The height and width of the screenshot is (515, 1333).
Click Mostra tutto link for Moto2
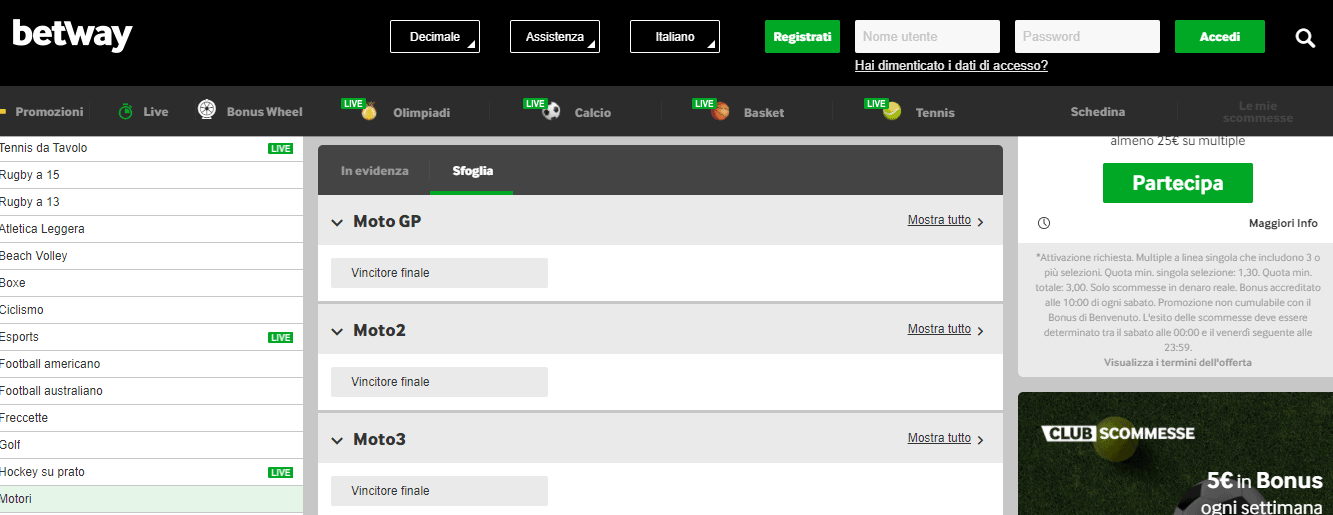(x=939, y=329)
